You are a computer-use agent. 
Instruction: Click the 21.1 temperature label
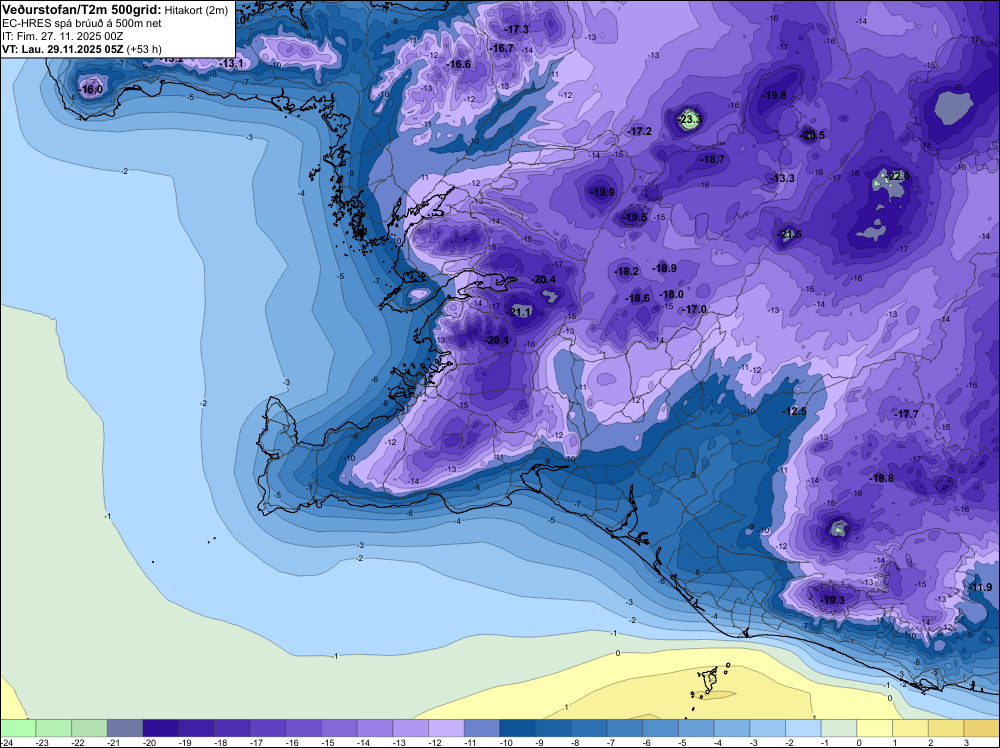tap(520, 312)
